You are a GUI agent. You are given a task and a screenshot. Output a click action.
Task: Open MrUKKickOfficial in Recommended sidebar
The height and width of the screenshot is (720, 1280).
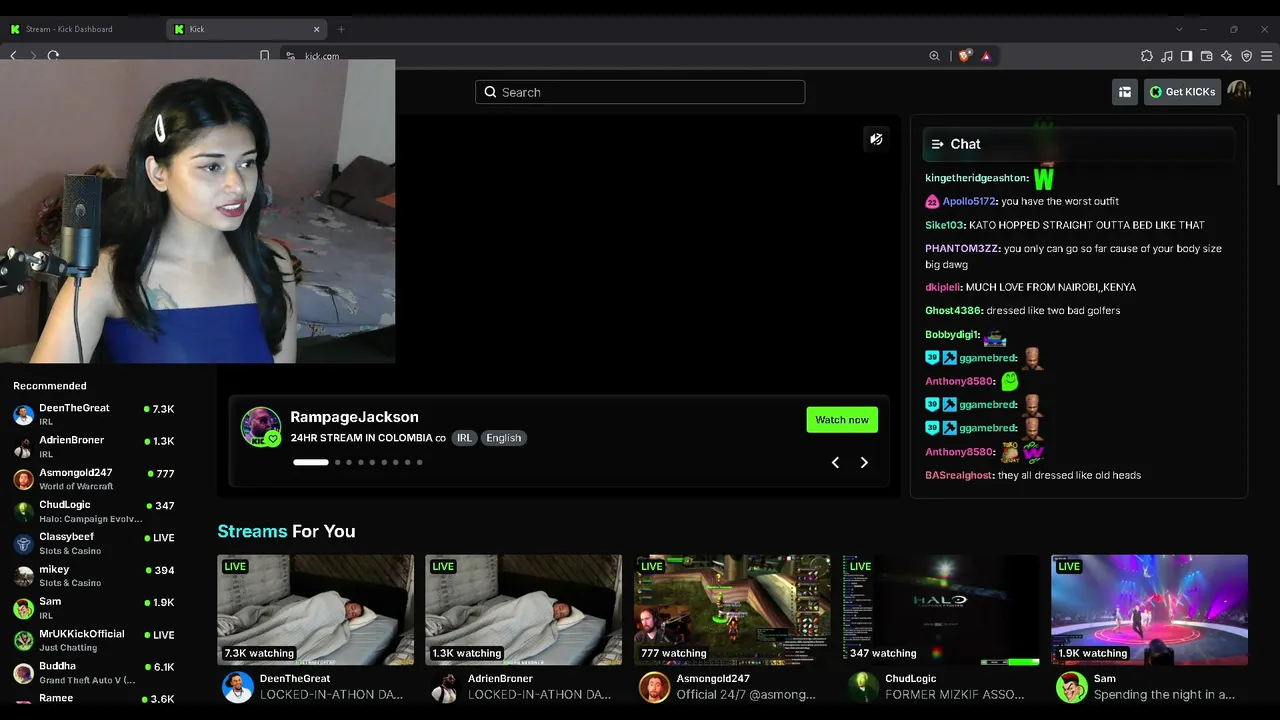click(95, 640)
